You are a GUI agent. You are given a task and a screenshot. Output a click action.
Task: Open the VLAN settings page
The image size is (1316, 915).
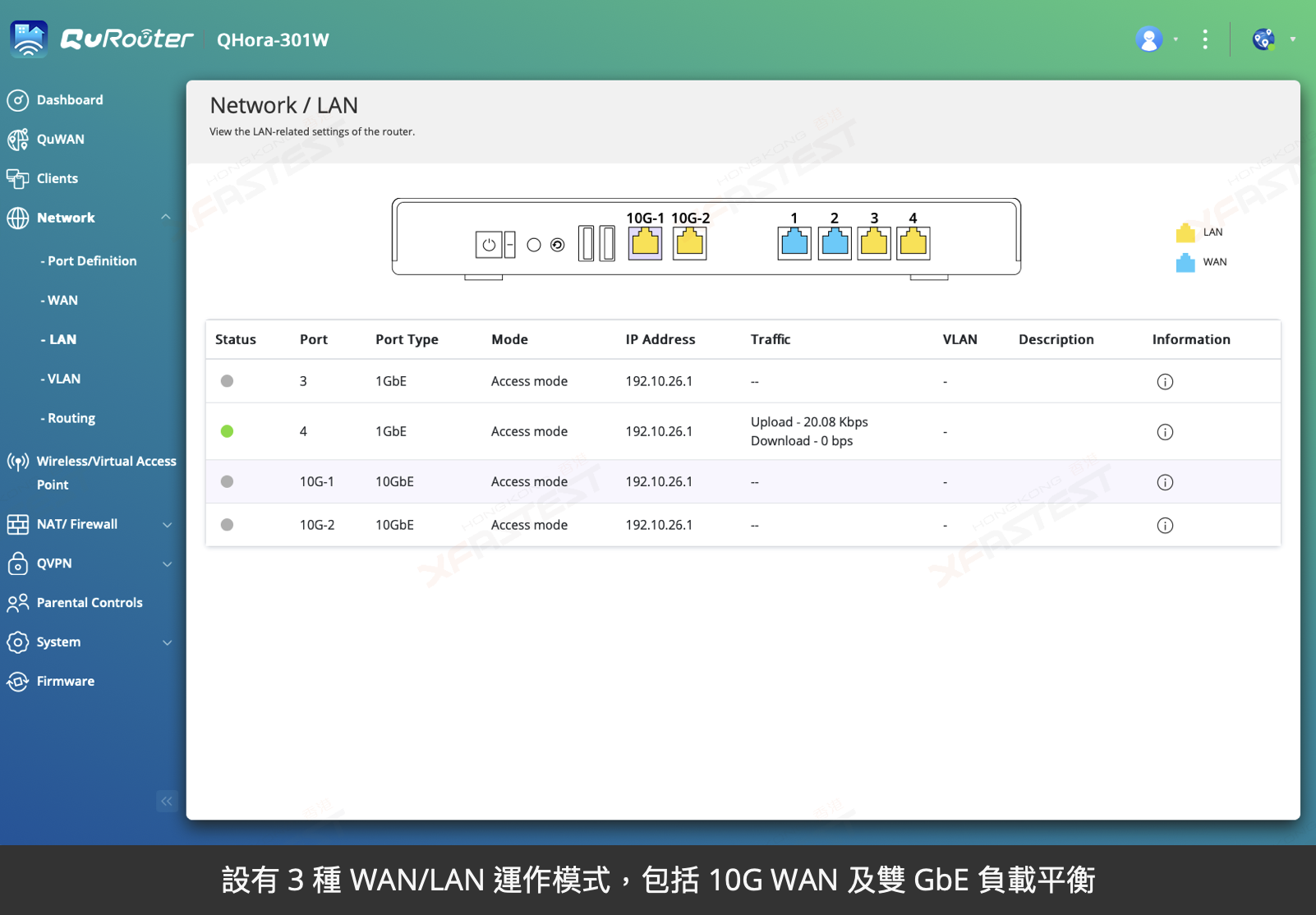coord(63,379)
